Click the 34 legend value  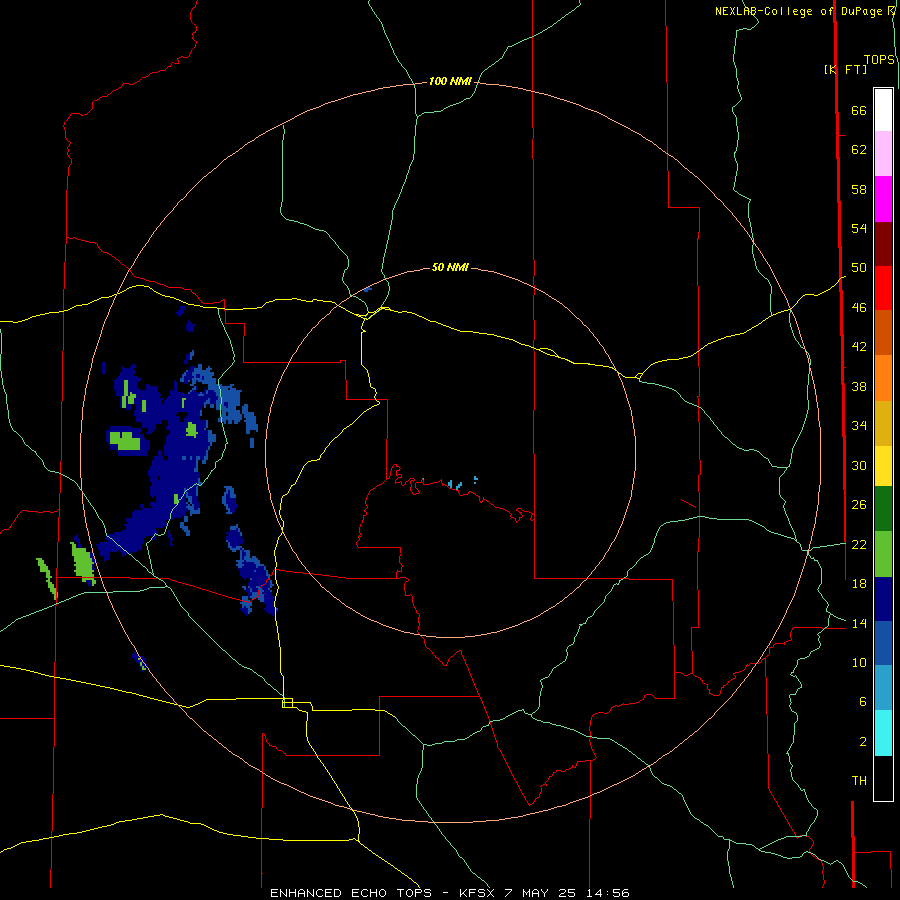click(x=859, y=425)
